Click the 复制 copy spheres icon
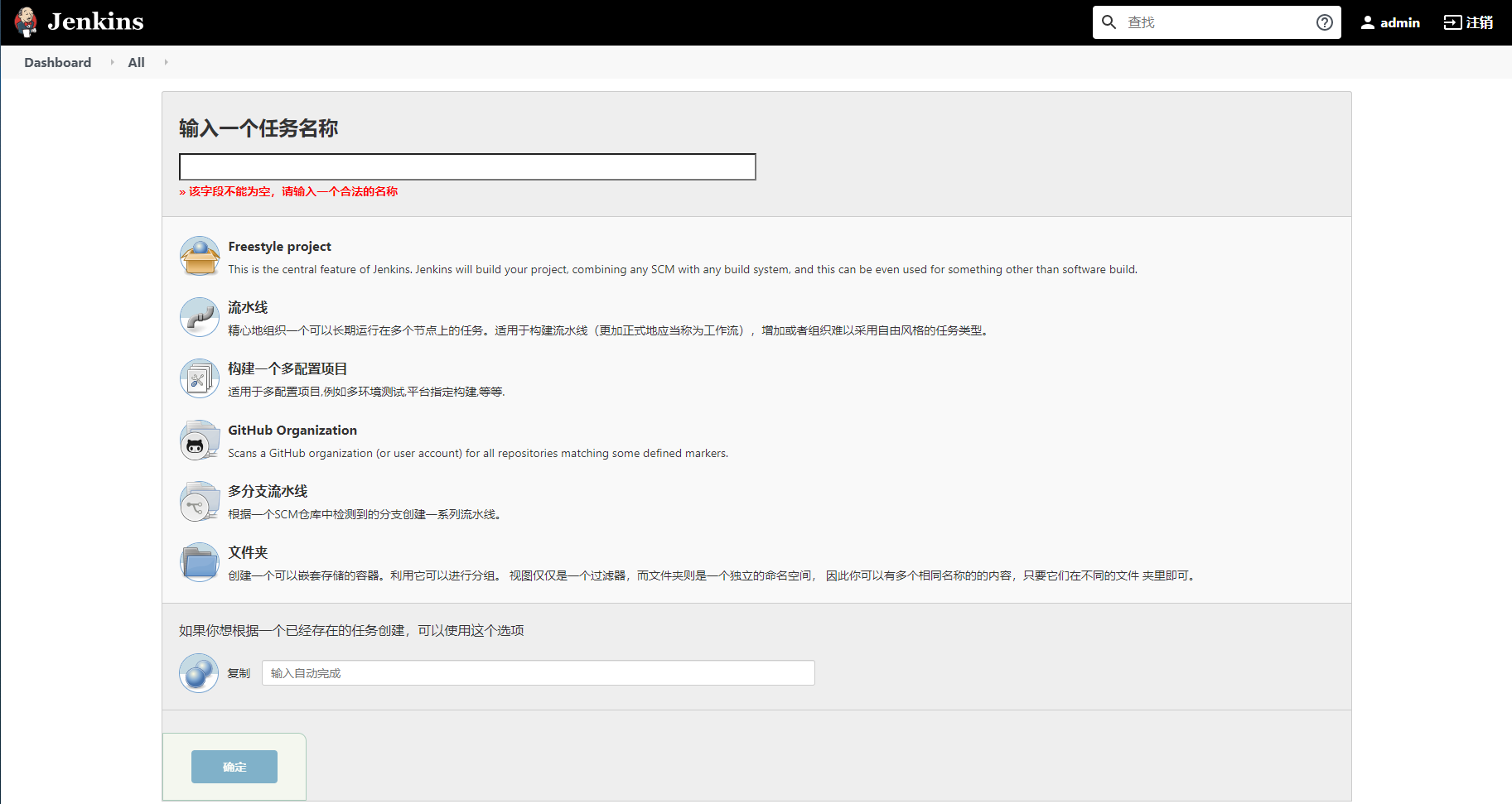The width and height of the screenshot is (1512, 804). point(199,673)
